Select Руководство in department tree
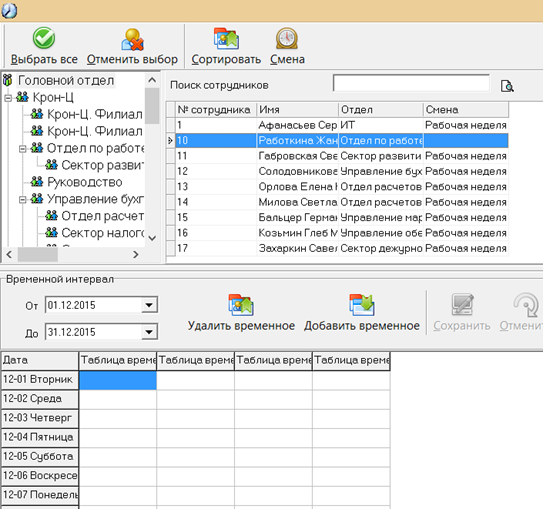 click(84, 182)
